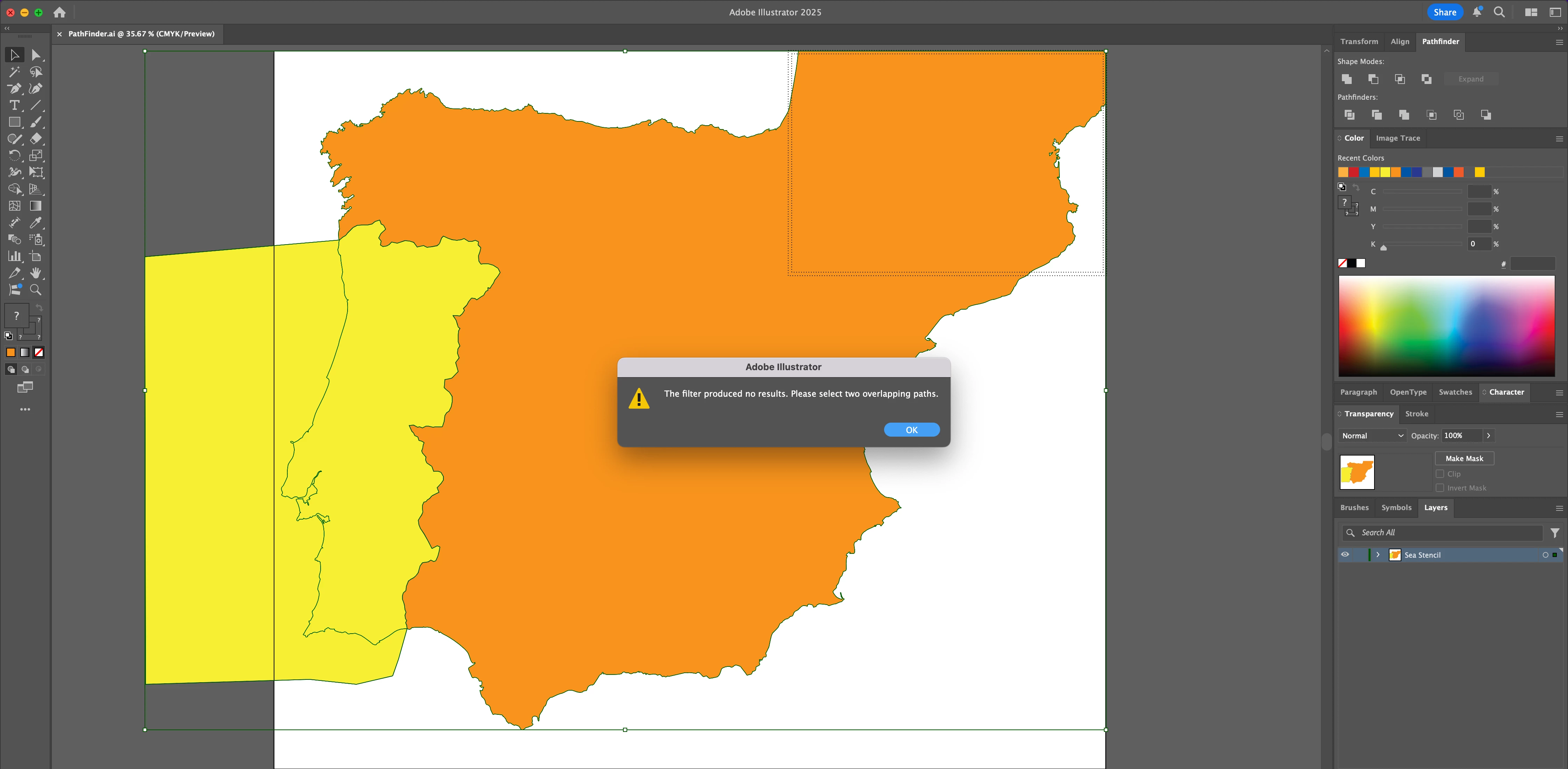This screenshot has height=769, width=1568.
Task: Open the Opacity value flyout arrow
Action: pyautogui.click(x=1488, y=436)
